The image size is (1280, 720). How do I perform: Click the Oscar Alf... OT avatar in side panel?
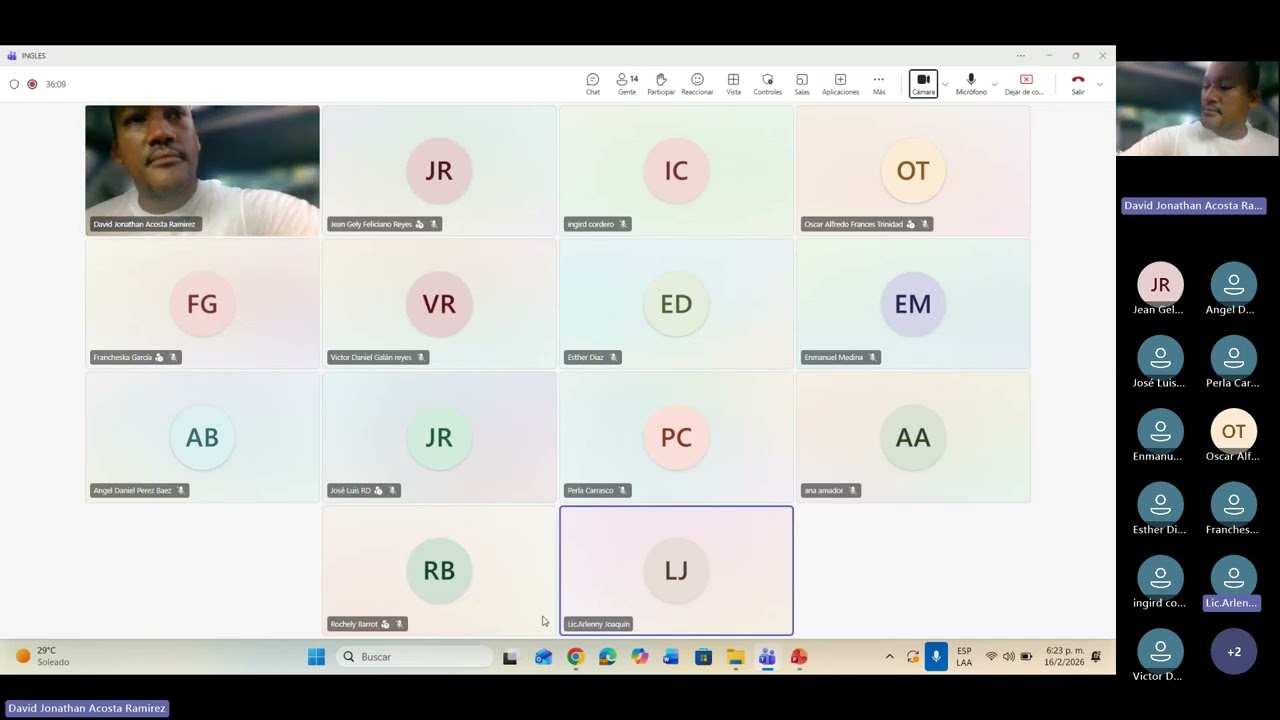click(1234, 431)
